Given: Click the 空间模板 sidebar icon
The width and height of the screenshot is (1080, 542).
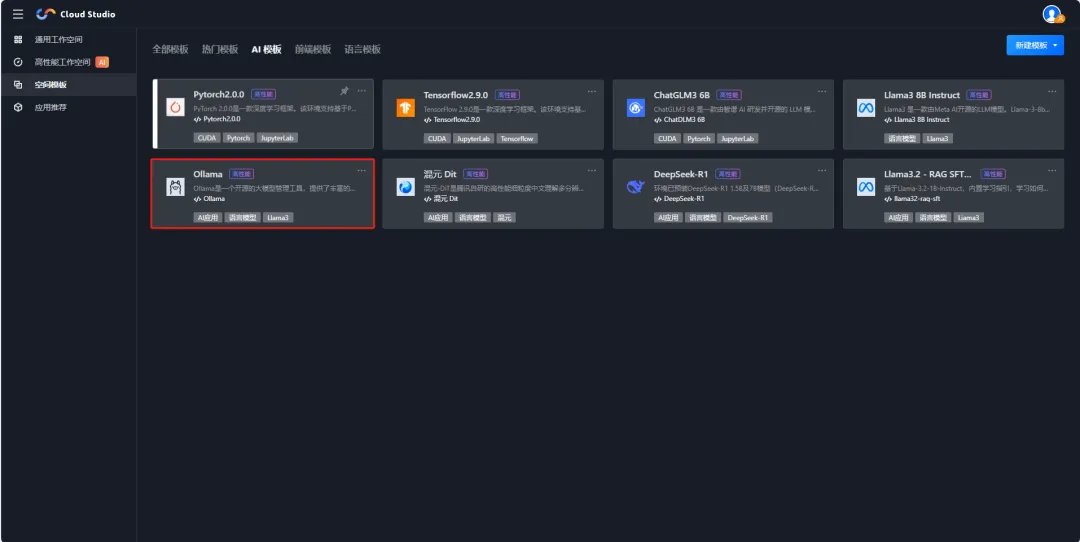Looking at the screenshot, I should (x=18, y=85).
